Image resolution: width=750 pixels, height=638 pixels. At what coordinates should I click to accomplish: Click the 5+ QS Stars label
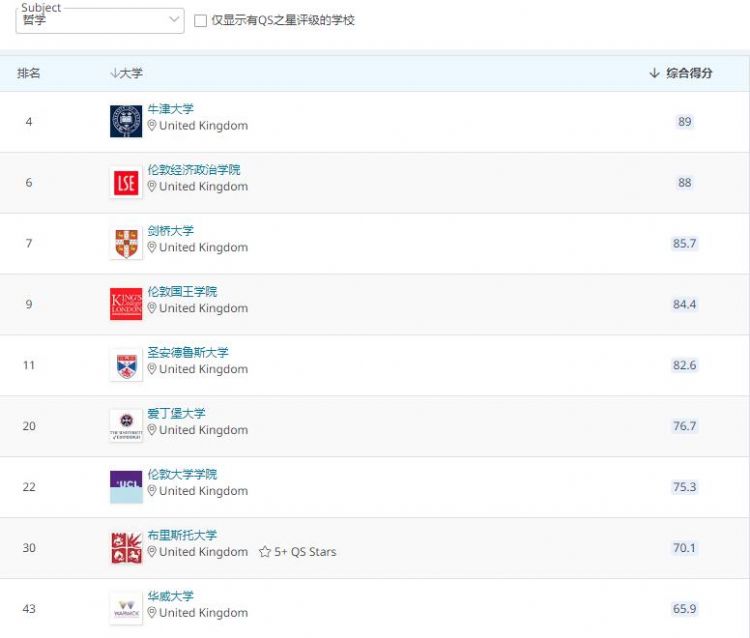coord(305,552)
